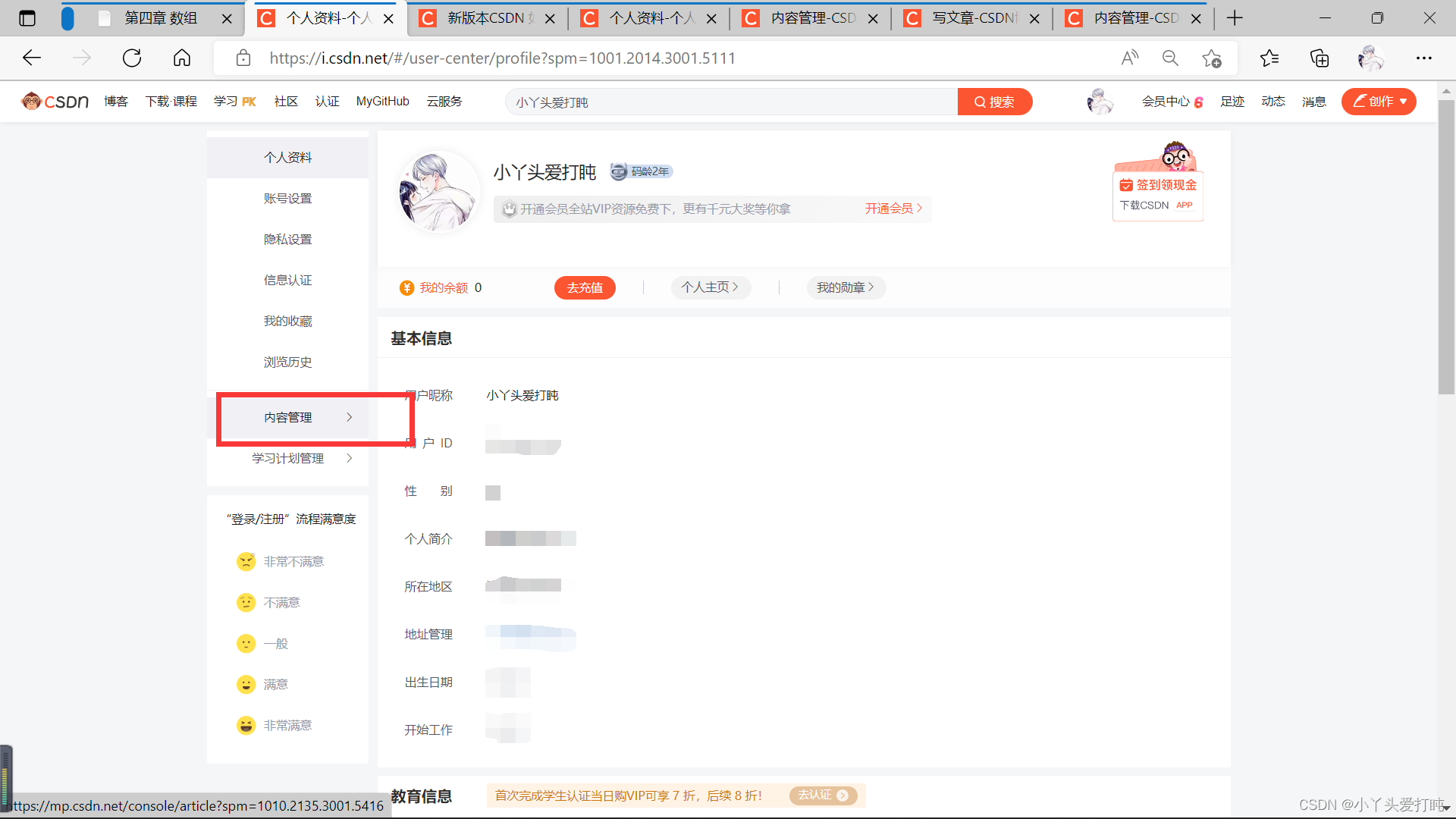This screenshot has height=819, width=1456.
Task: Open the browser Collections icon
Action: (x=1319, y=58)
